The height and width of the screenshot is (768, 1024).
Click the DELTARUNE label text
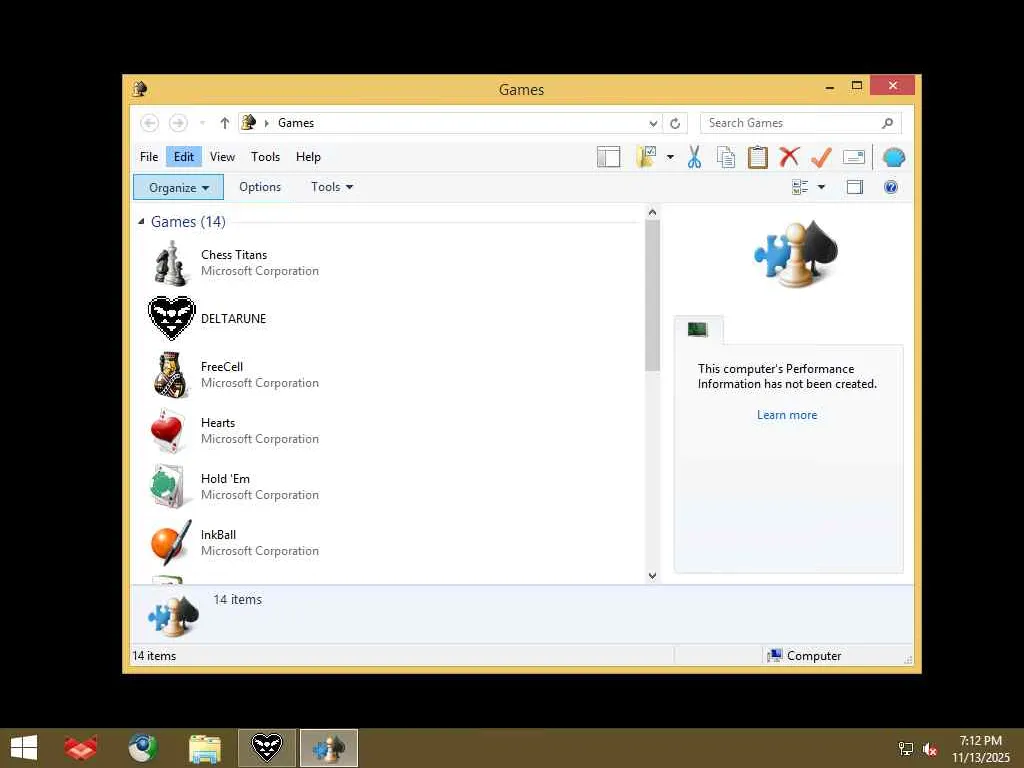(x=233, y=319)
